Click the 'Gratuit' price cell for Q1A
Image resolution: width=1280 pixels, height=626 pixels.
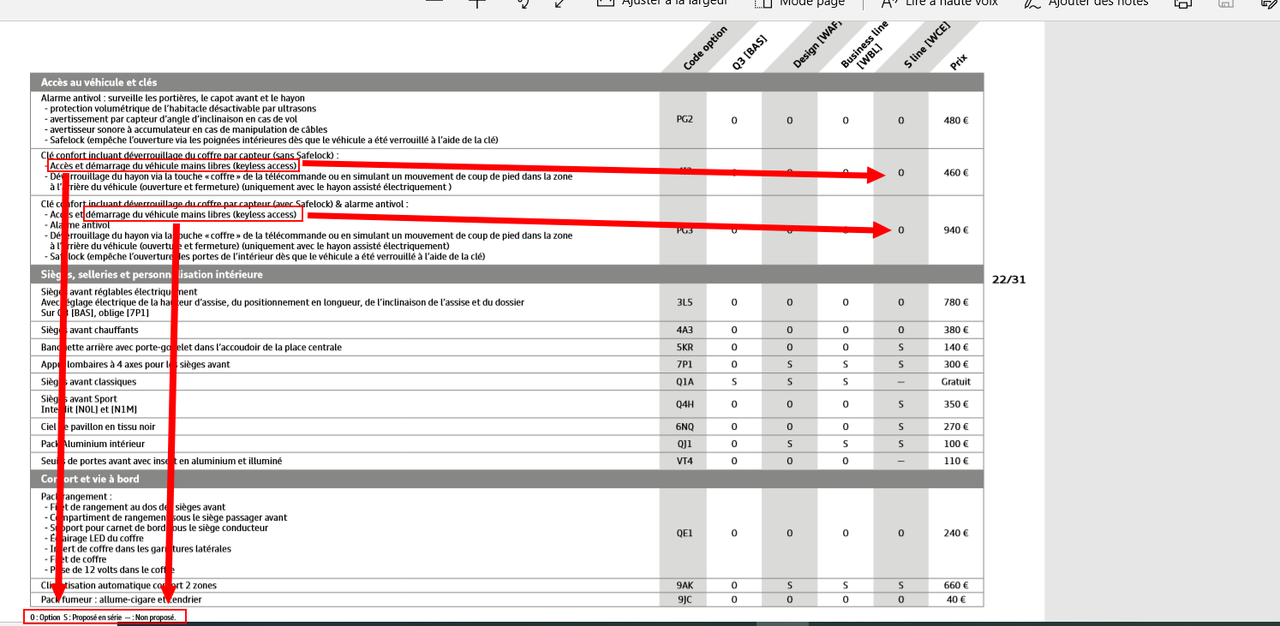pyautogui.click(x=956, y=382)
